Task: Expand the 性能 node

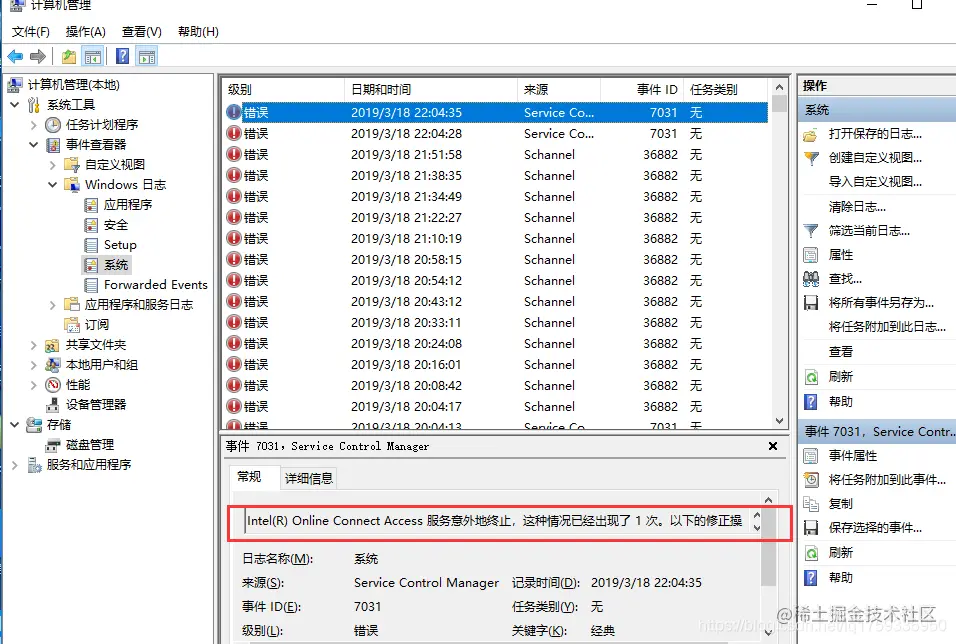Action: coord(34,385)
